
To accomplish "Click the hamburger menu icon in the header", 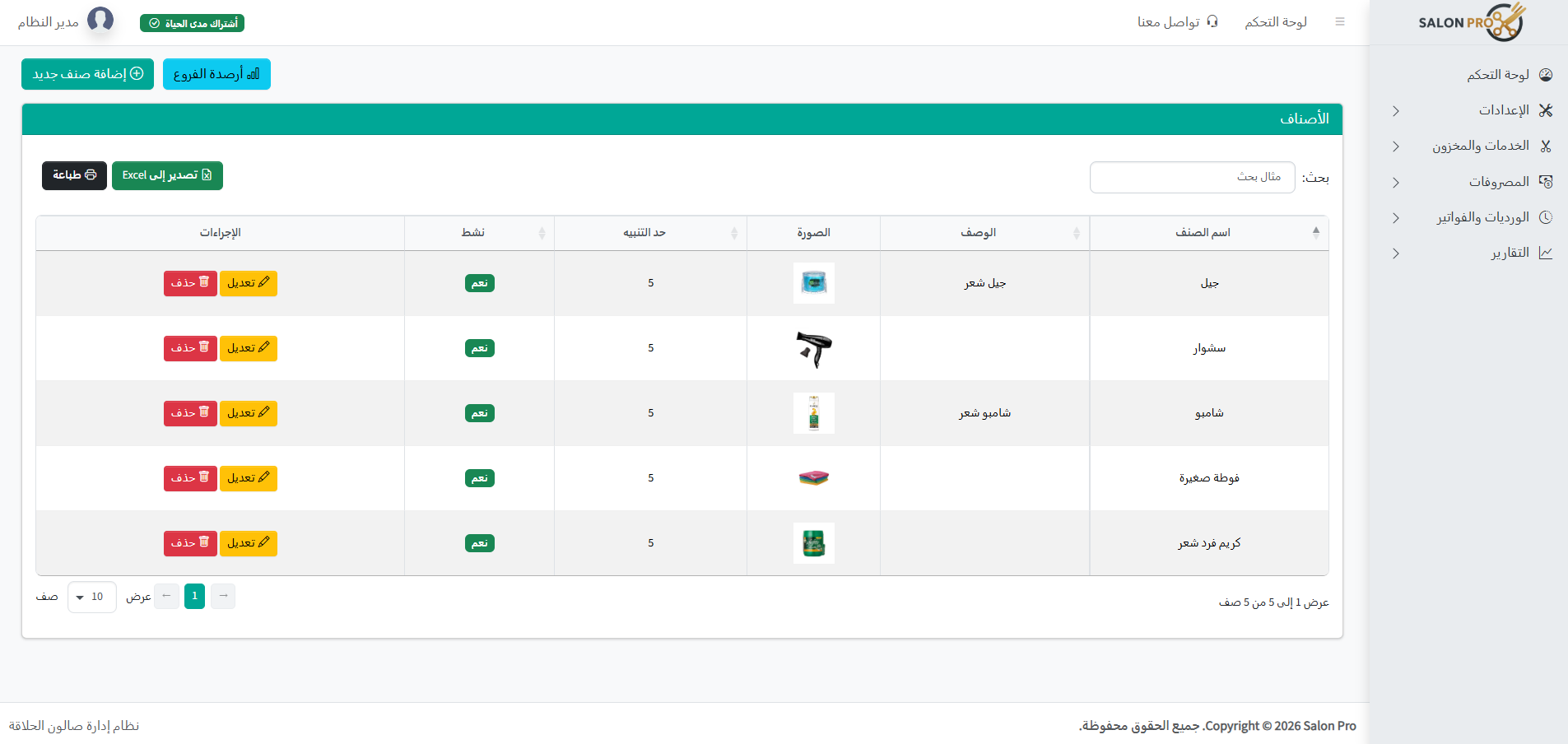I will pyautogui.click(x=1340, y=21).
